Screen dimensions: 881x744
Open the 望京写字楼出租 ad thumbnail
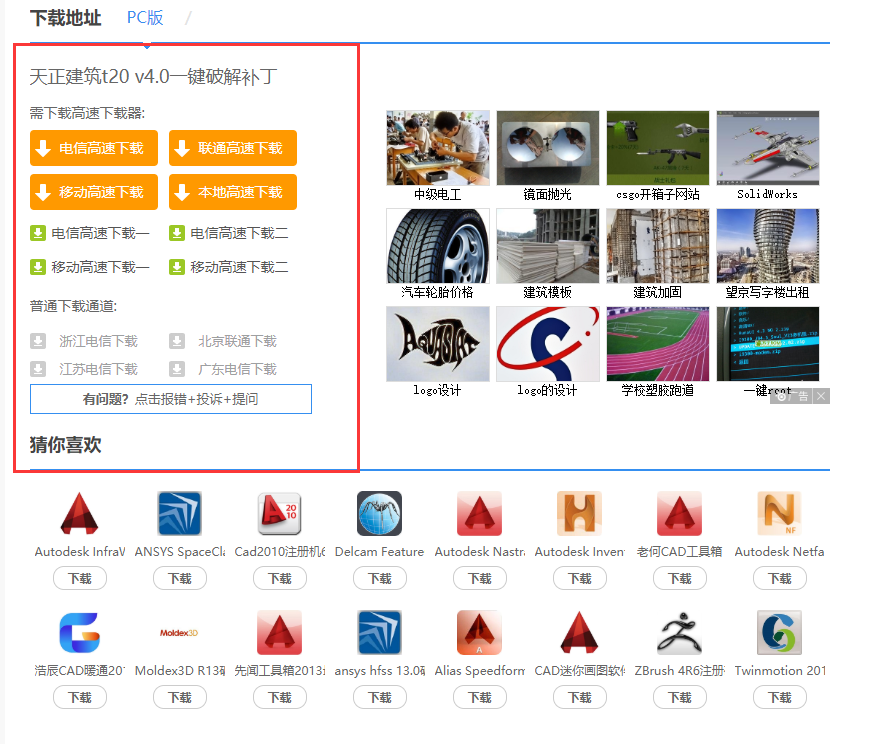[x=768, y=246]
